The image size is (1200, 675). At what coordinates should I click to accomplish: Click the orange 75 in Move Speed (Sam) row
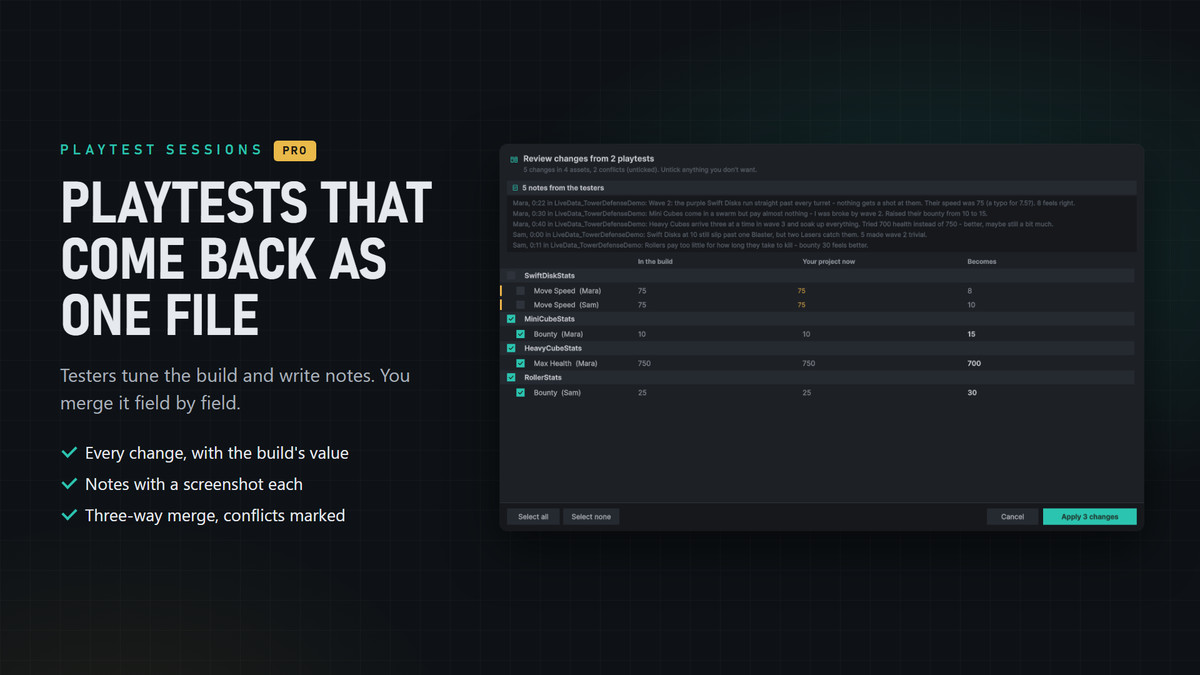(801, 305)
